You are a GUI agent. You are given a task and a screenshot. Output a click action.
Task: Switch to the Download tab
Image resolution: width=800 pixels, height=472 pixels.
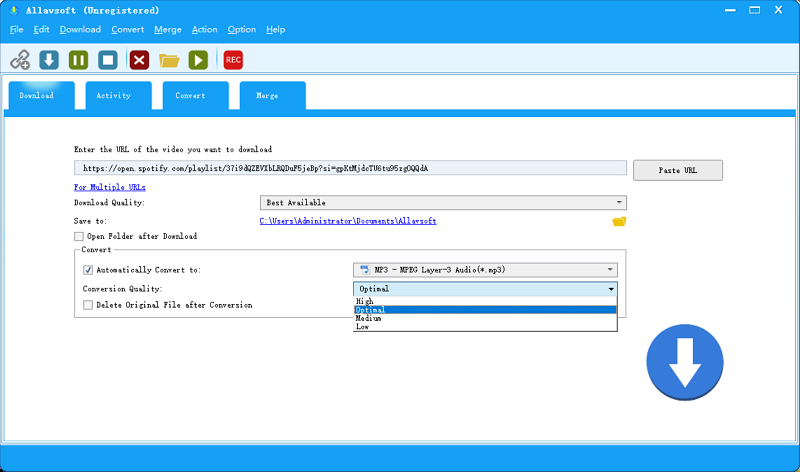click(41, 95)
